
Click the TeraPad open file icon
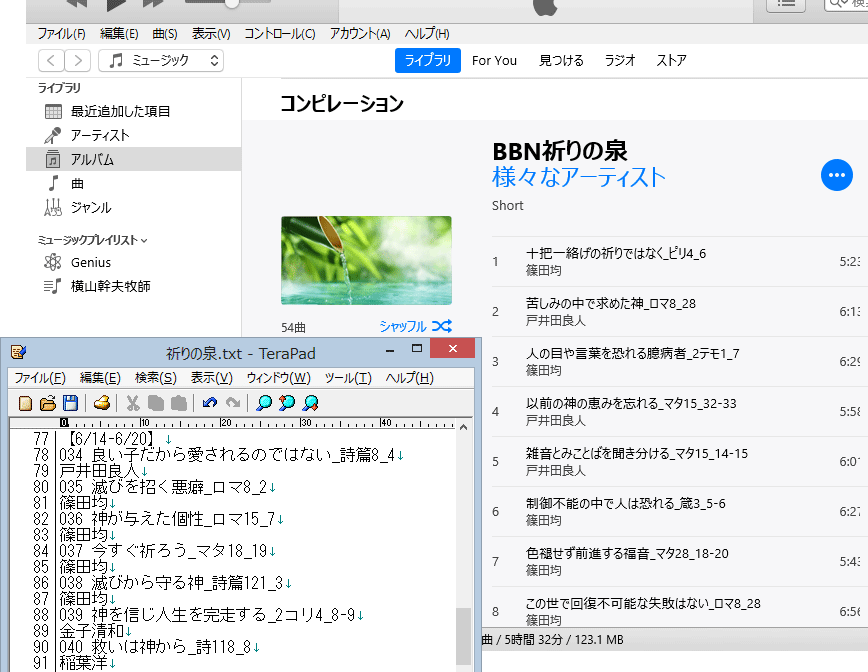(48, 403)
